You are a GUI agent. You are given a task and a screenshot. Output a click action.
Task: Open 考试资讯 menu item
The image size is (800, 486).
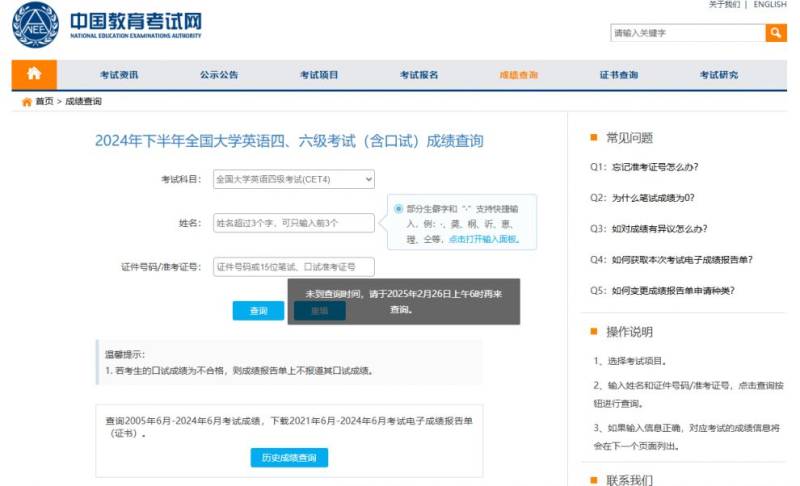tap(119, 75)
